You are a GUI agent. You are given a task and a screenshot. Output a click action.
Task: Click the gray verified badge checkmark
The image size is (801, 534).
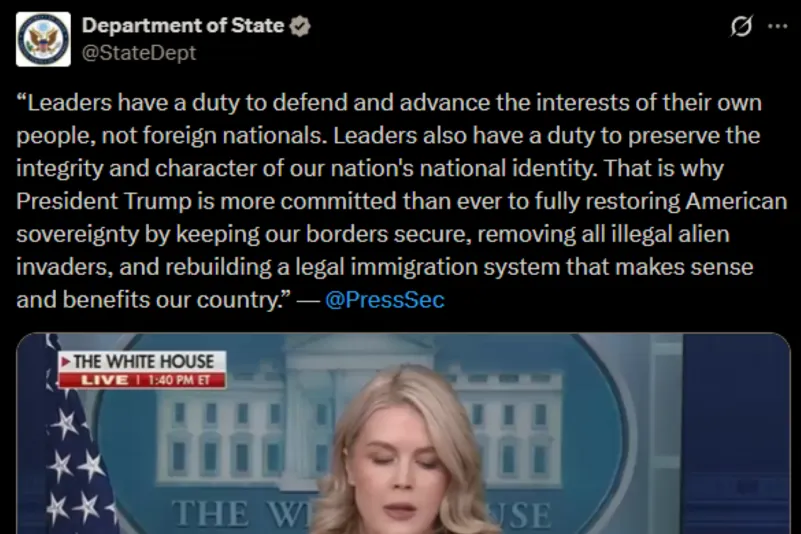(300, 26)
